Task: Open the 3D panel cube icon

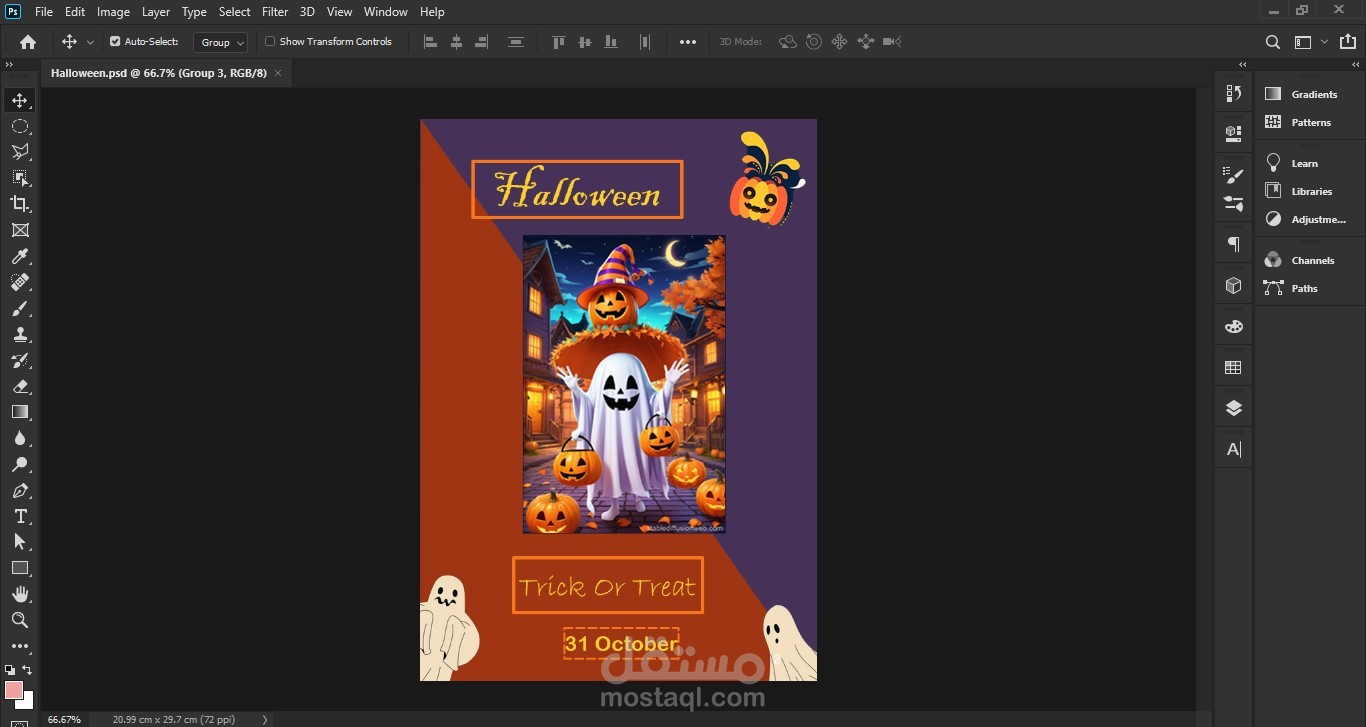Action: click(x=1234, y=286)
